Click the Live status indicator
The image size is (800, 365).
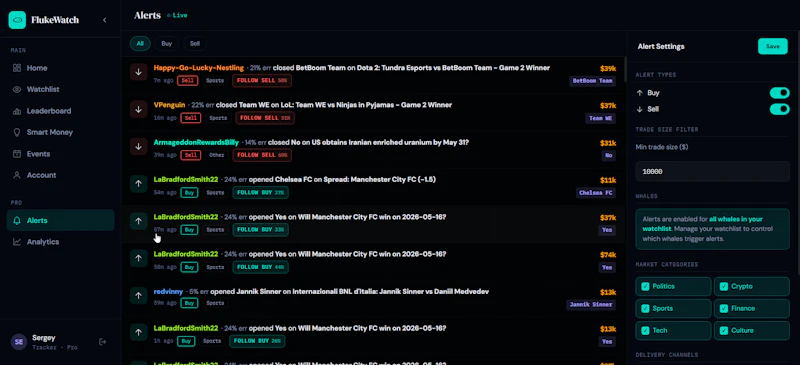177,15
